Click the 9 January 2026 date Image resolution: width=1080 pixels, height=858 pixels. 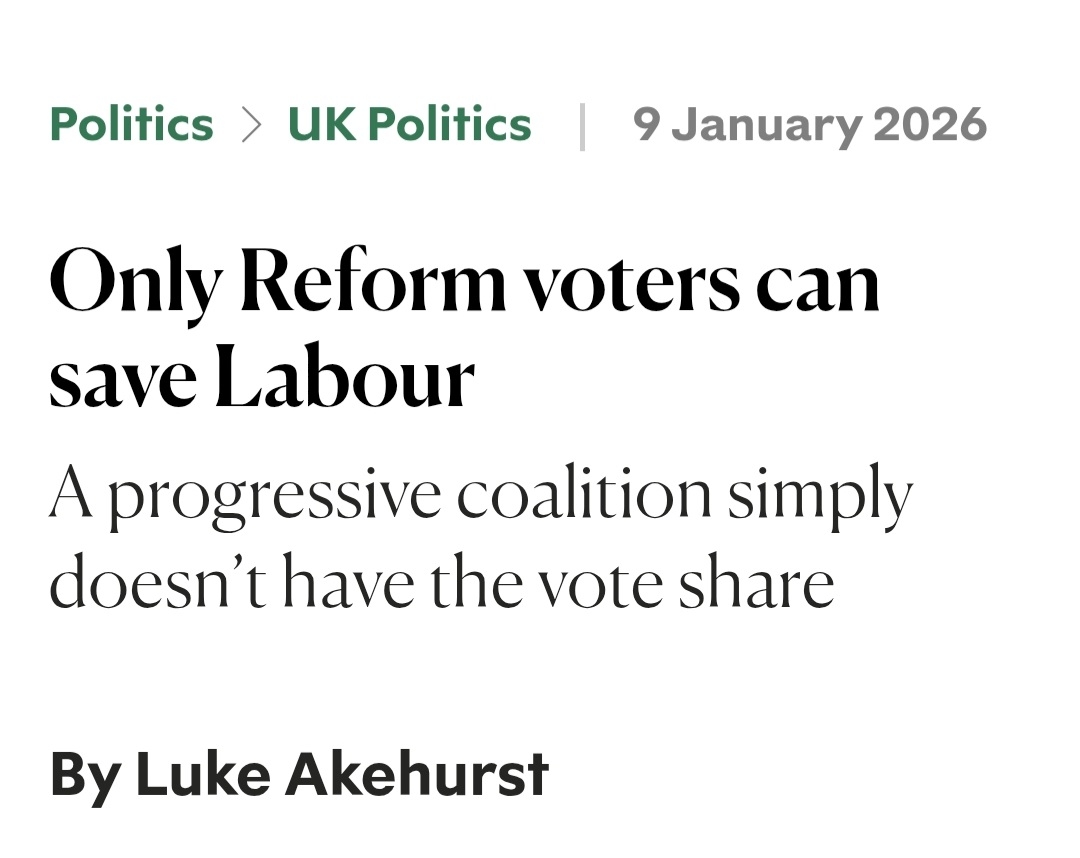click(810, 125)
